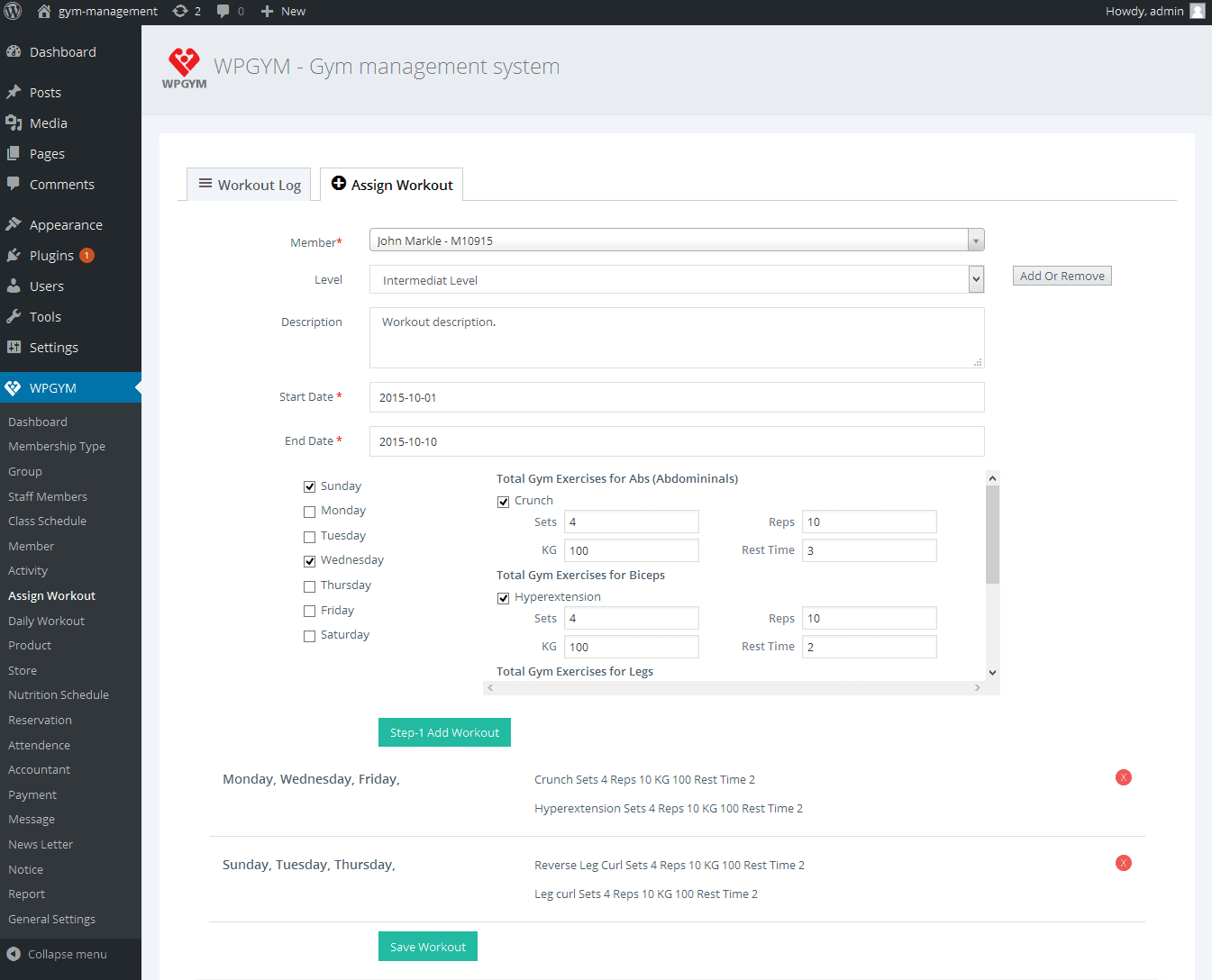Click the Plugins update count badge
The height and width of the screenshot is (980, 1212).
coord(87,255)
